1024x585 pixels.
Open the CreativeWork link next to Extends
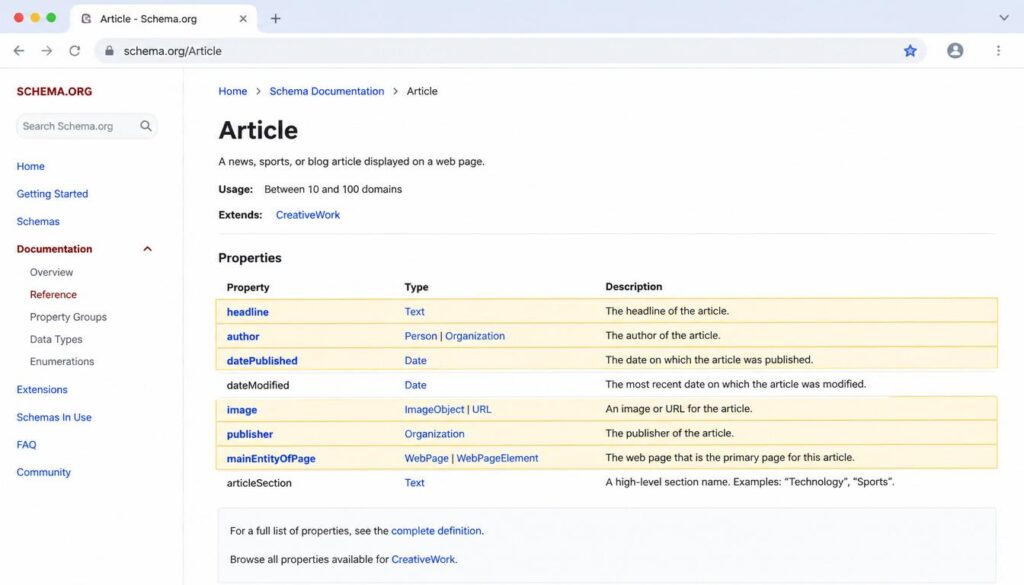click(308, 215)
